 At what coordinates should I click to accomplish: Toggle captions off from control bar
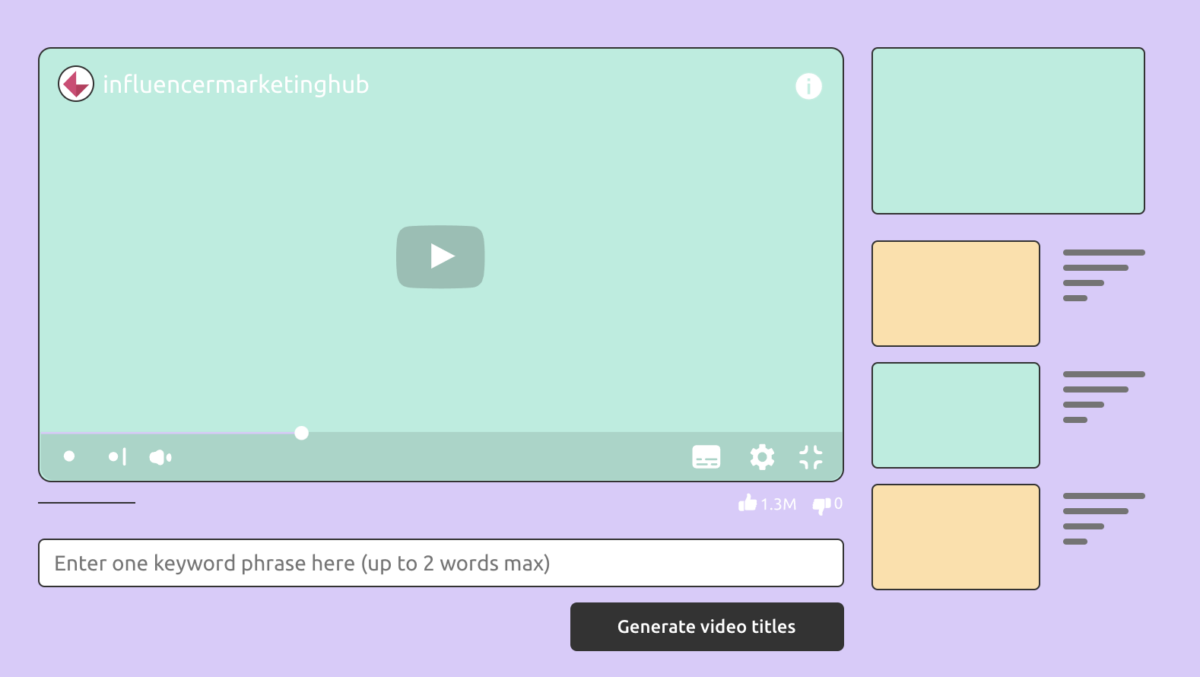click(x=706, y=456)
